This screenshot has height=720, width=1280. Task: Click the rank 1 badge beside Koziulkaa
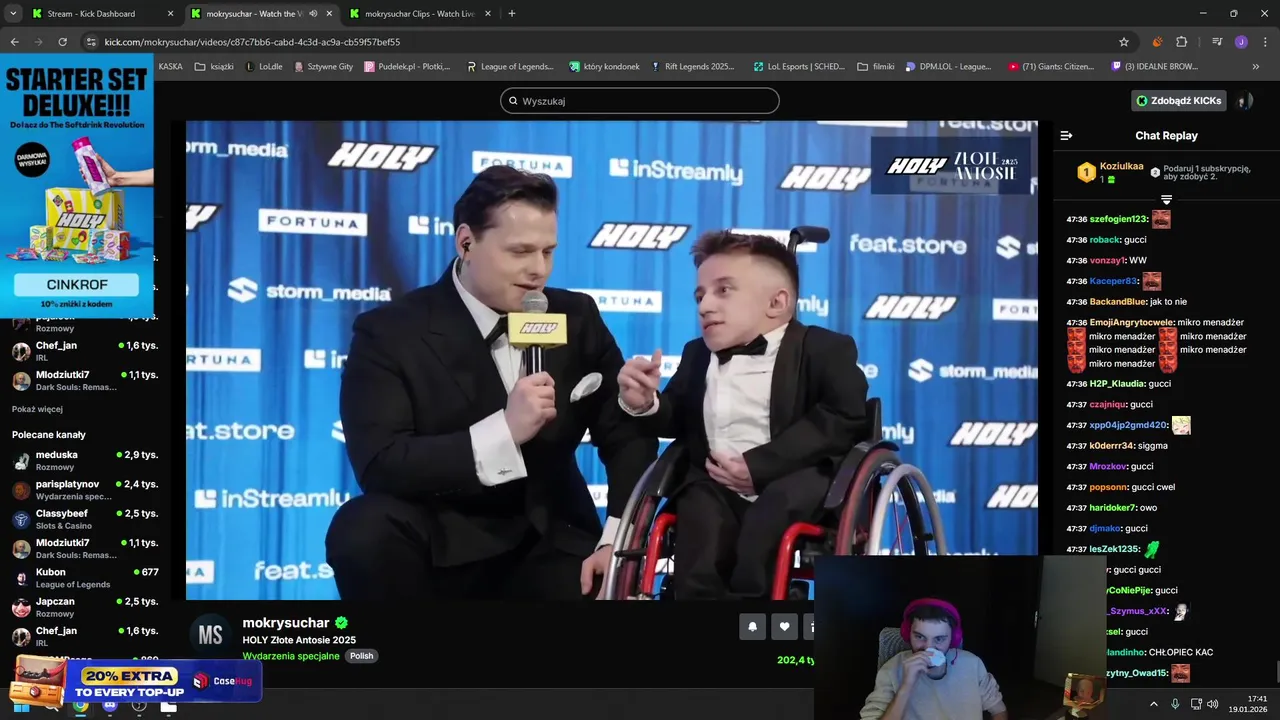click(x=1086, y=172)
